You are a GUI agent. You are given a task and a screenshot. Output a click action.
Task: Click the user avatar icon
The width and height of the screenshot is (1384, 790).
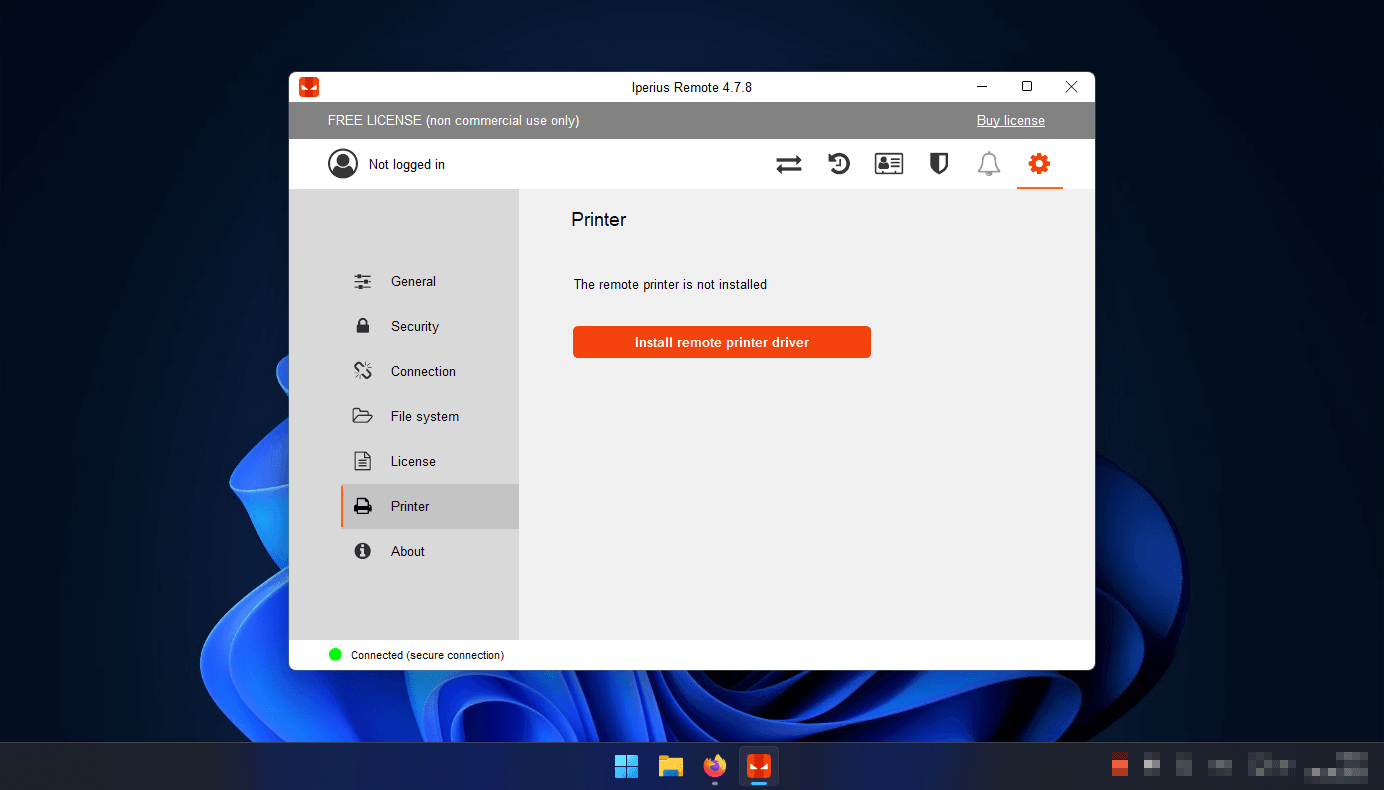coord(343,164)
